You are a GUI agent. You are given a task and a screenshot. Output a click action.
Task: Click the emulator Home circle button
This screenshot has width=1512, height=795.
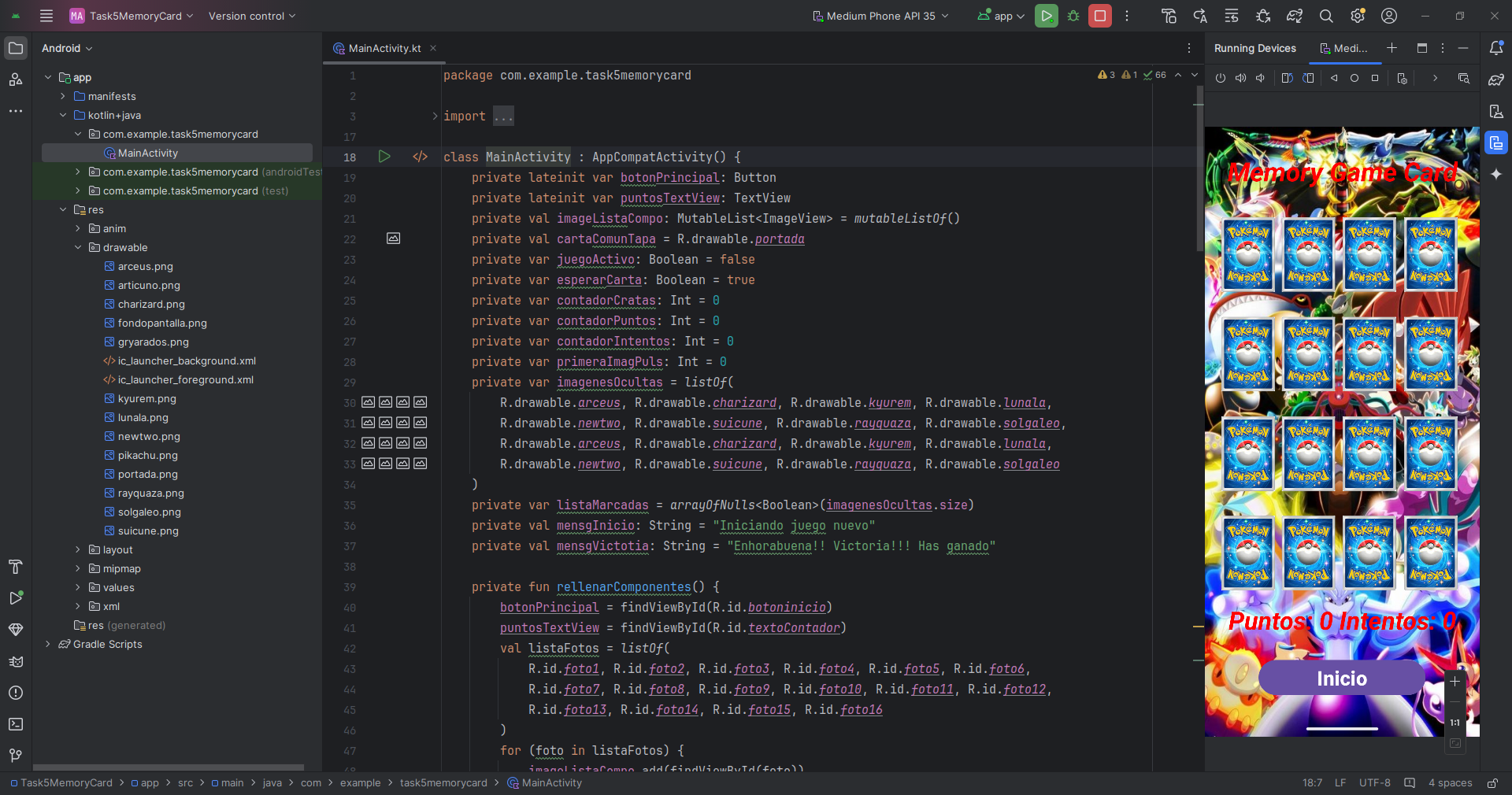[x=1354, y=78]
